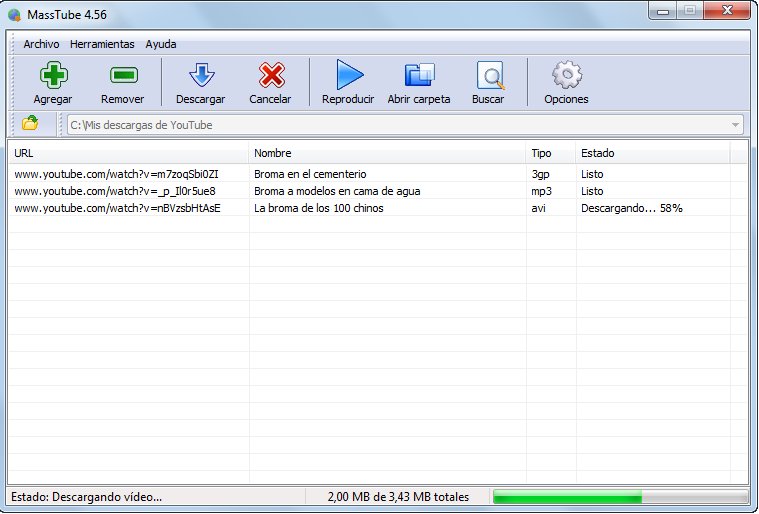Sort by the Nombre column header

387,153
